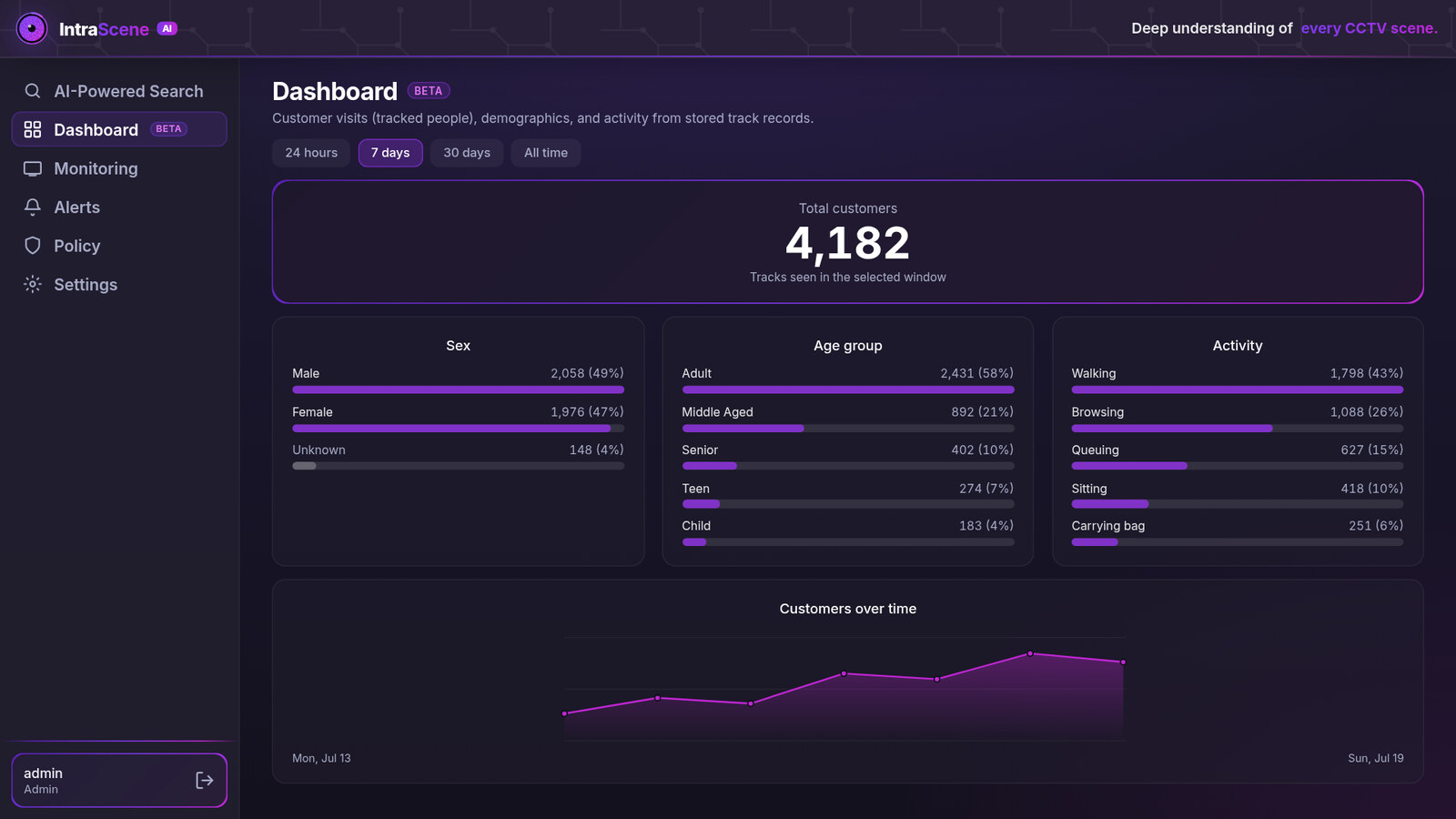Click the Policy shield icon
The width and height of the screenshot is (1456, 819).
(x=33, y=246)
